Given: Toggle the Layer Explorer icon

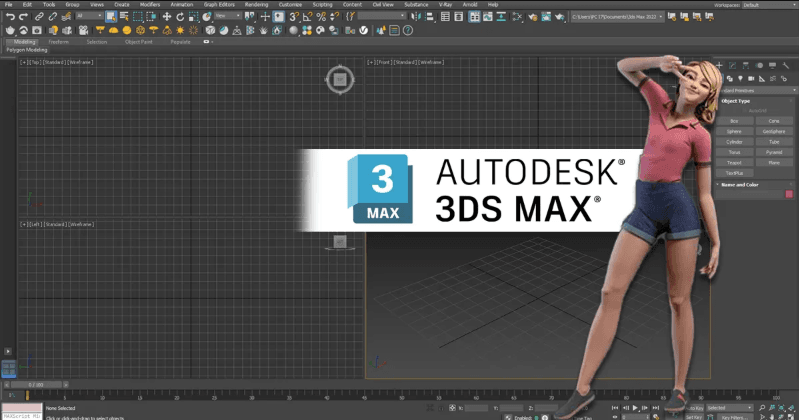Looking at the screenshot, I should (459, 17).
